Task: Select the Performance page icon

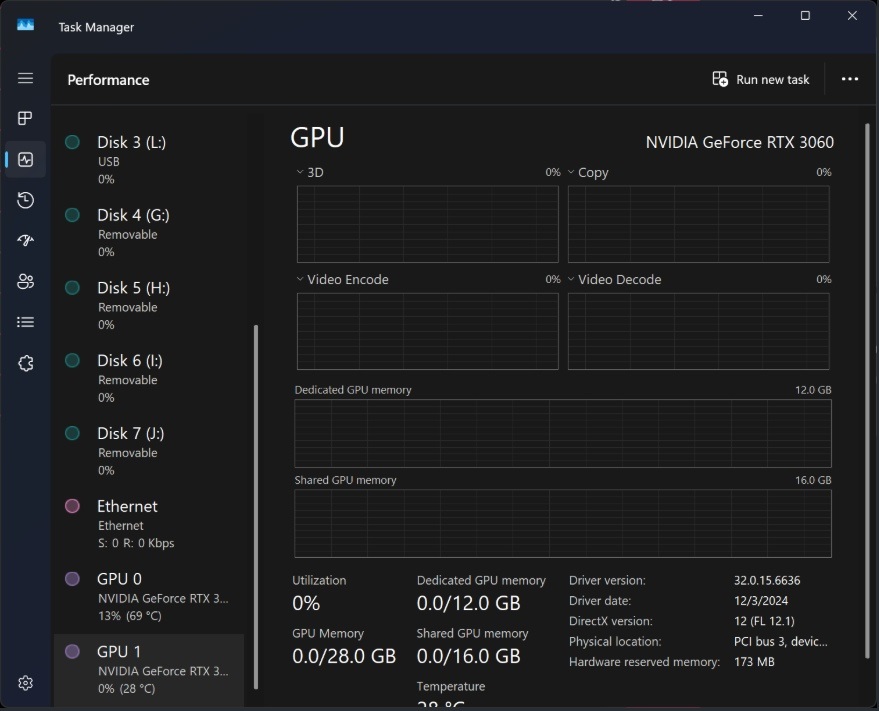Action: (x=25, y=160)
